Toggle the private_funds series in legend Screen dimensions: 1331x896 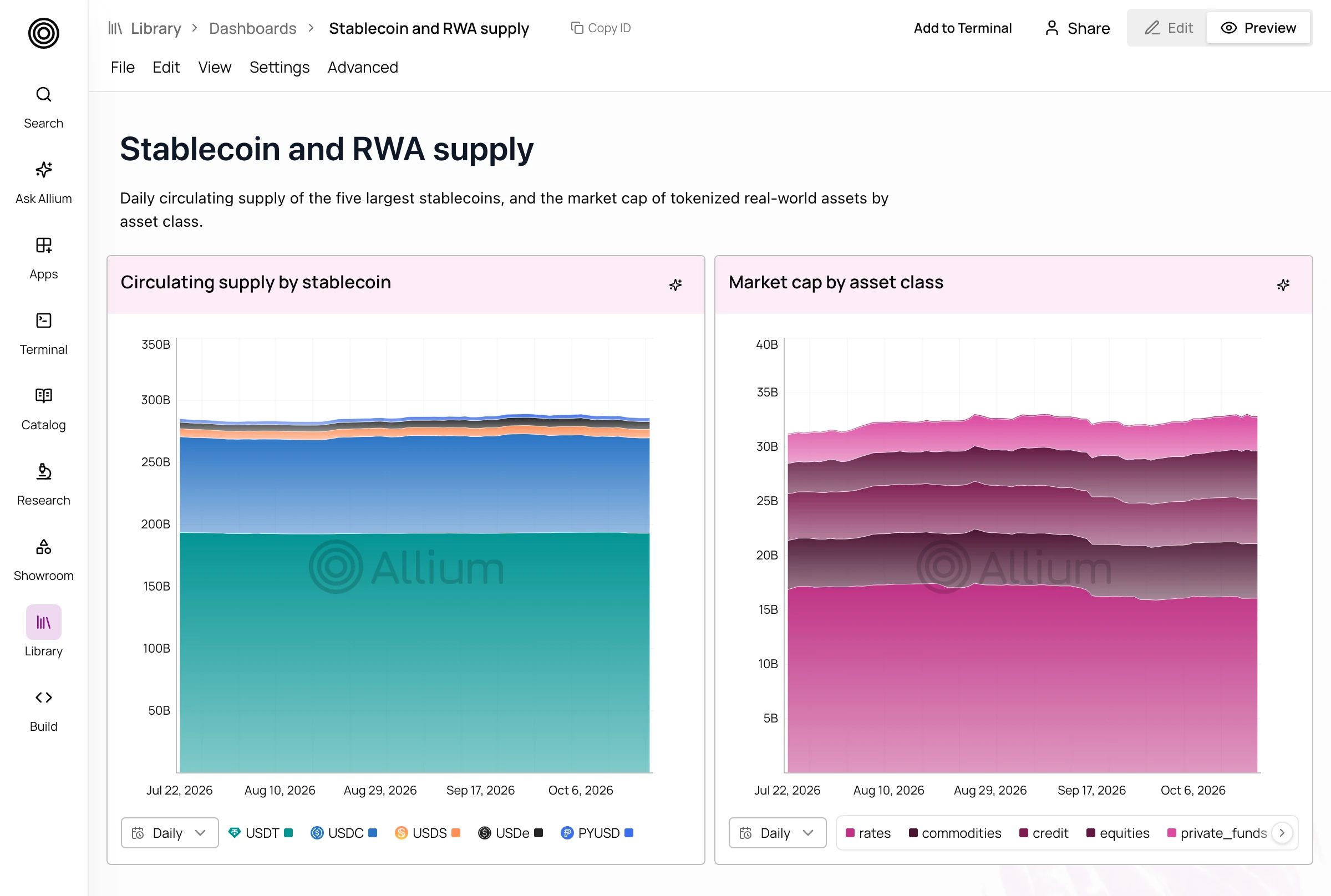(x=1217, y=833)
